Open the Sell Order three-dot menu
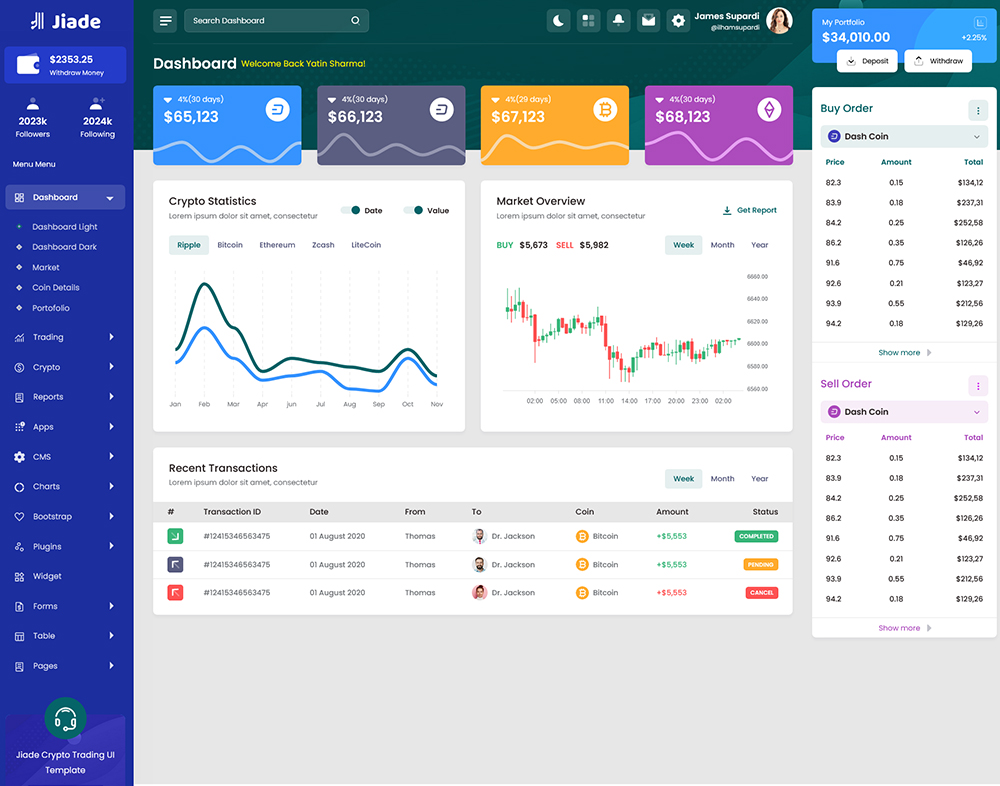The image size is (1000, 786). coord(978,385)
